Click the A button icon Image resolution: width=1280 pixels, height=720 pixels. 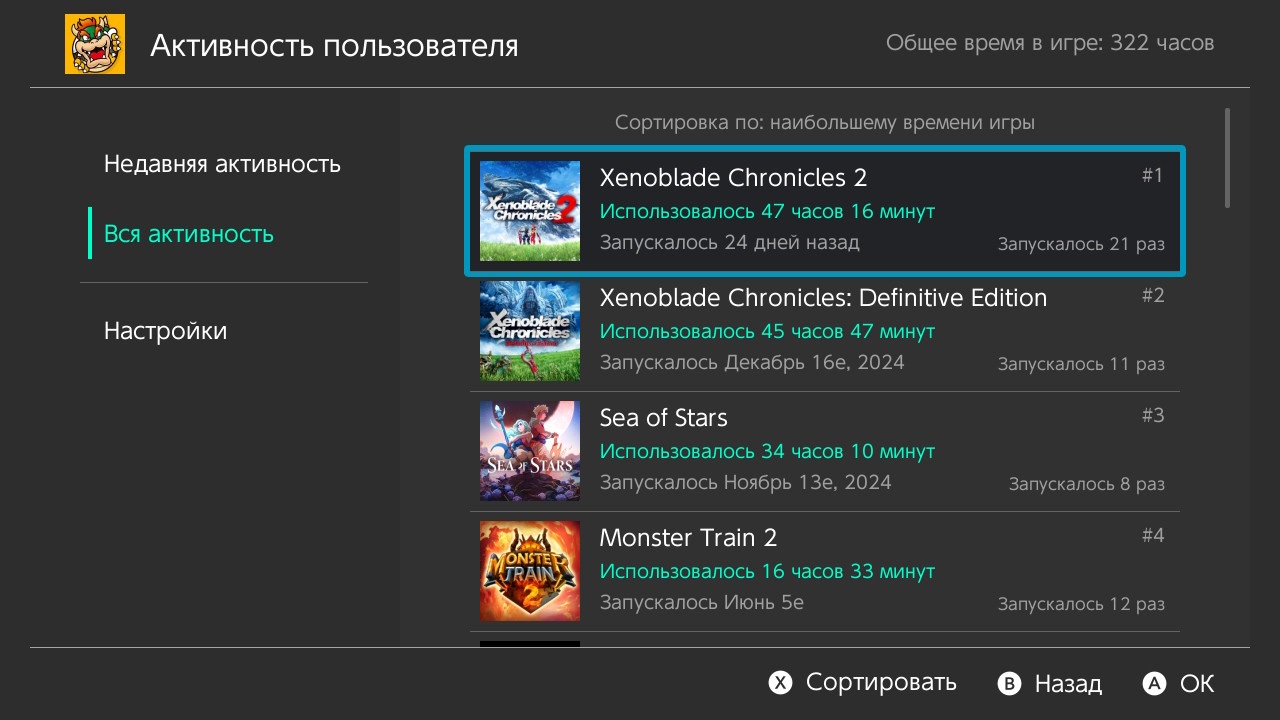point(1155,684)
